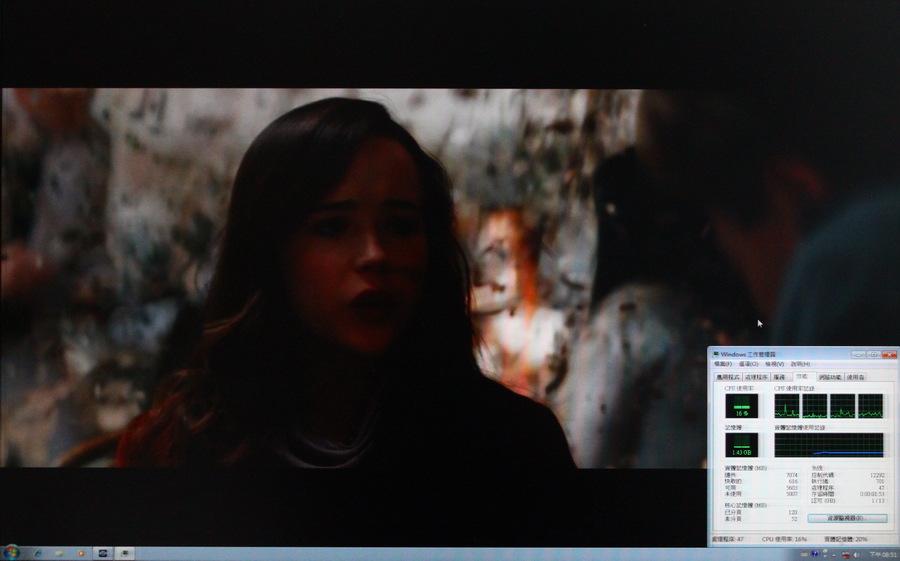Open the Windows Start menu orb

coord(10,552)
